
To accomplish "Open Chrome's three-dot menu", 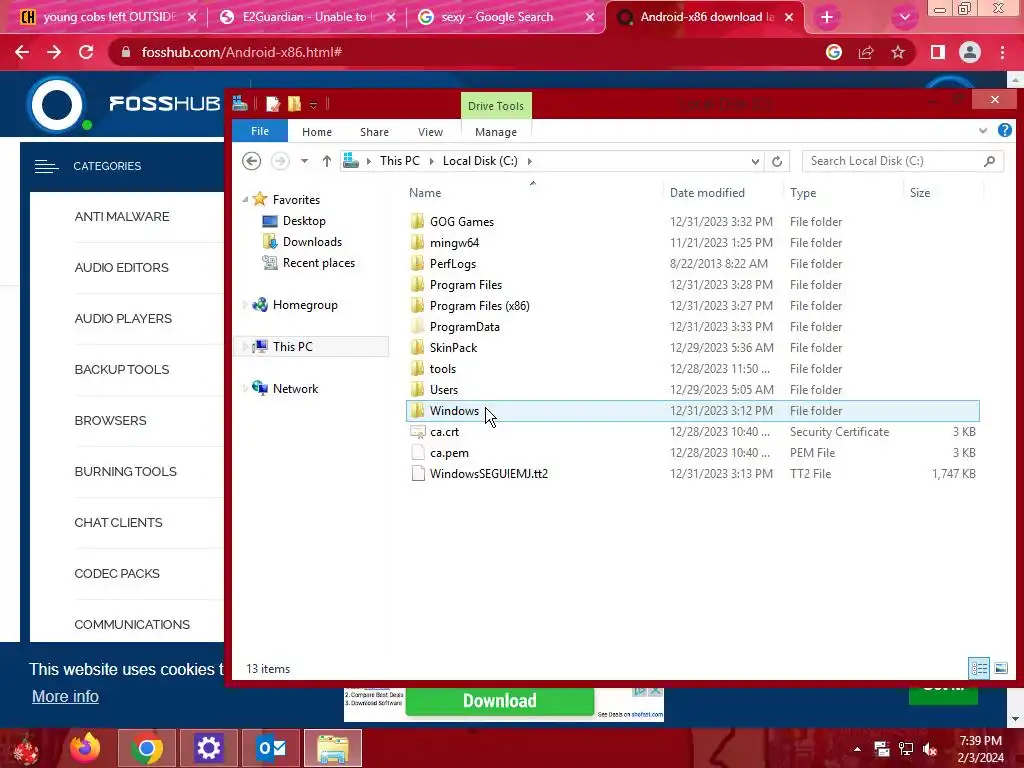I will point(1002,52).
